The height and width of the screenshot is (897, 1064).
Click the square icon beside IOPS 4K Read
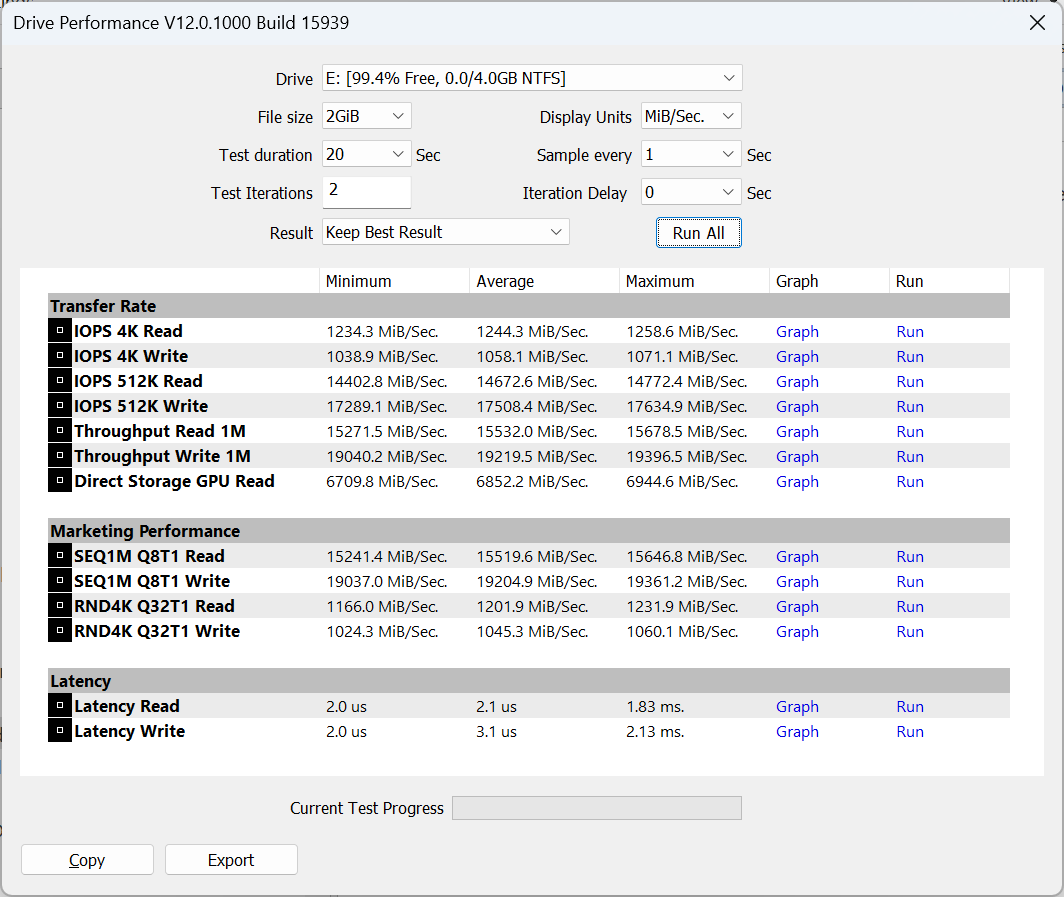tap(60, 330)
